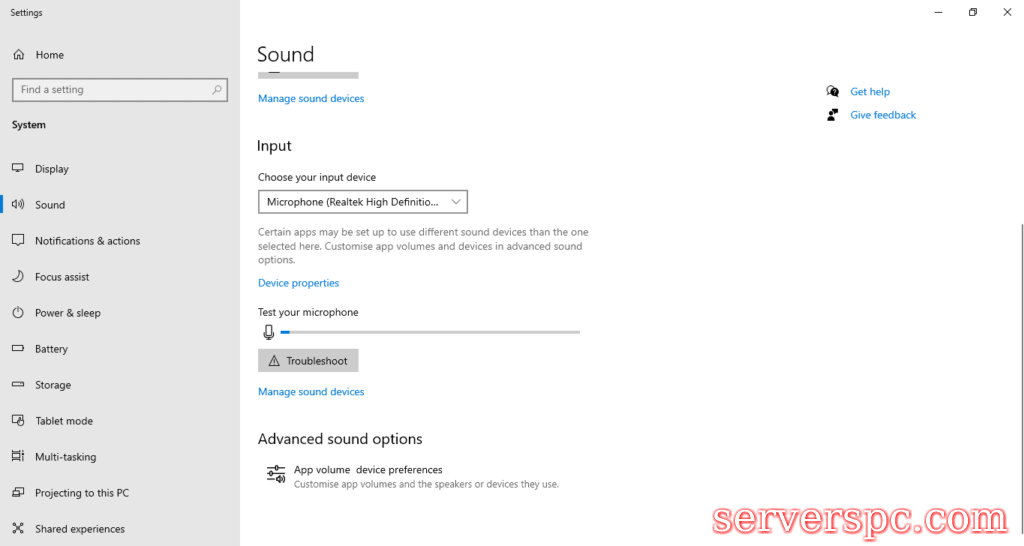Open the Get help link
1024x546 pixels.
point(869,92)
